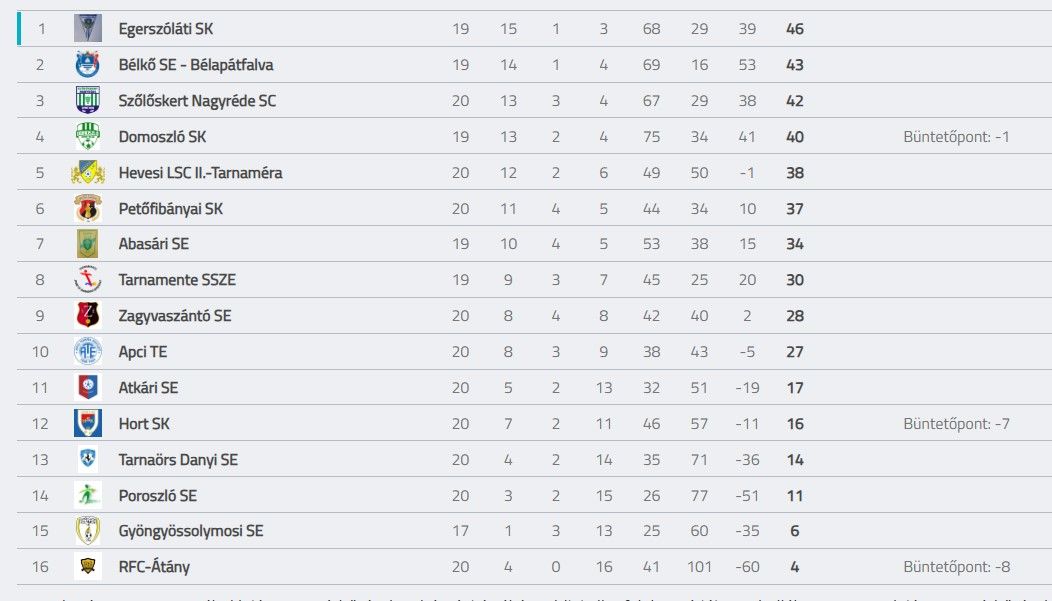The height and width of the screenshot is (601, 1052).
Task: Click Büntetőpont: -1 note beside Domoszló SK
Action: coord(956,137)
